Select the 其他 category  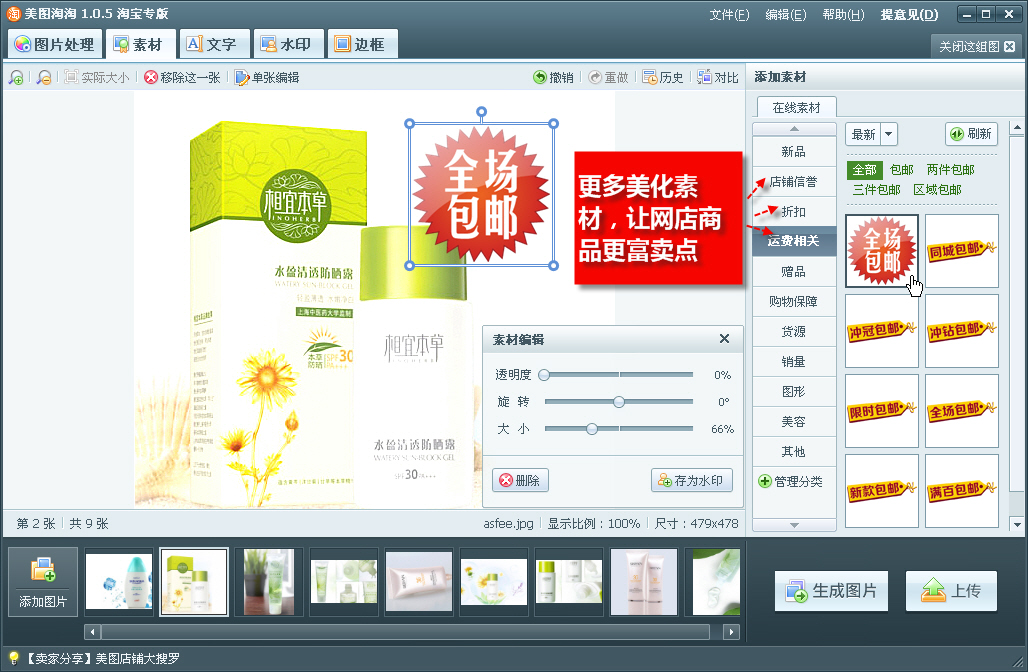coord(794,452)
